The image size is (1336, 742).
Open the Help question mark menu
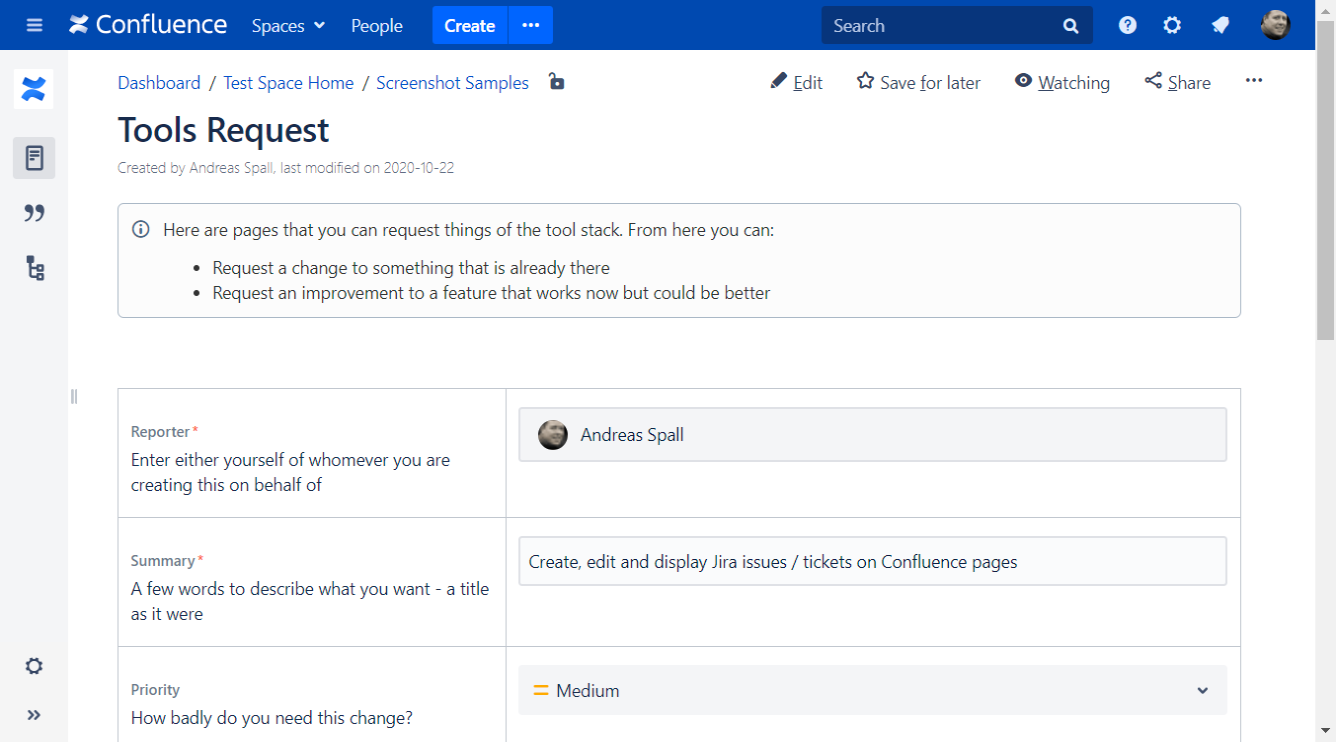click(1127, 25)
